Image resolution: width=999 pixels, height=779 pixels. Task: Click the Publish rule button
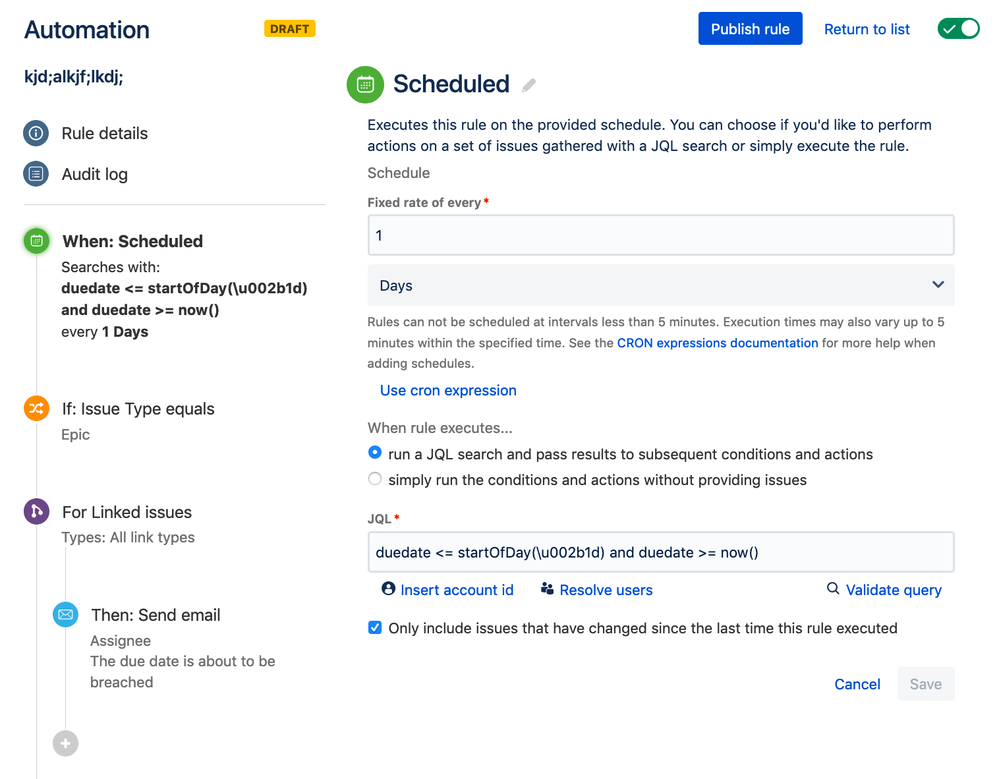(x=750, y=29)
